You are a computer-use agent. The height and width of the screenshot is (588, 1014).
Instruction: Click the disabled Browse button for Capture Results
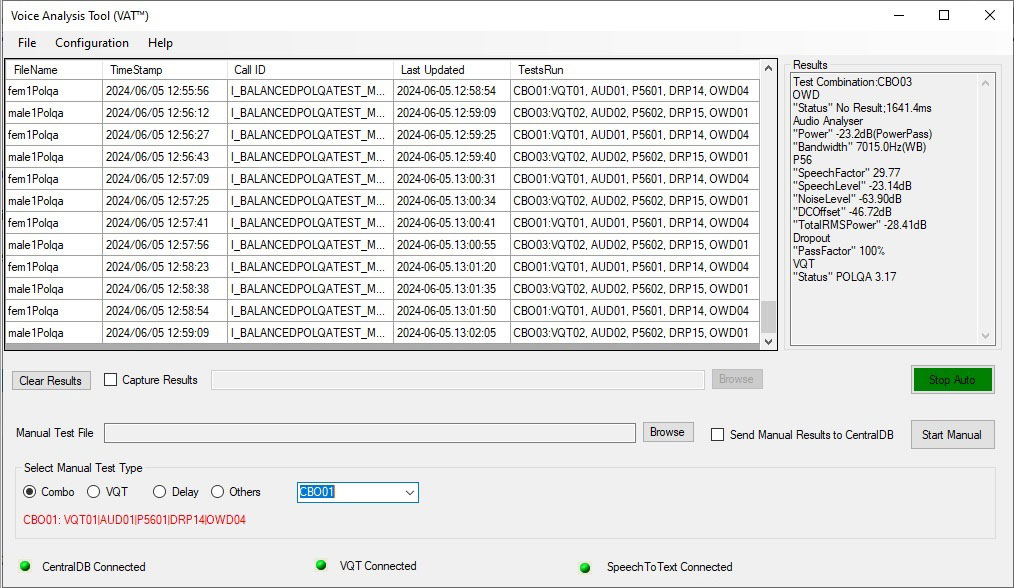point(737,379)
